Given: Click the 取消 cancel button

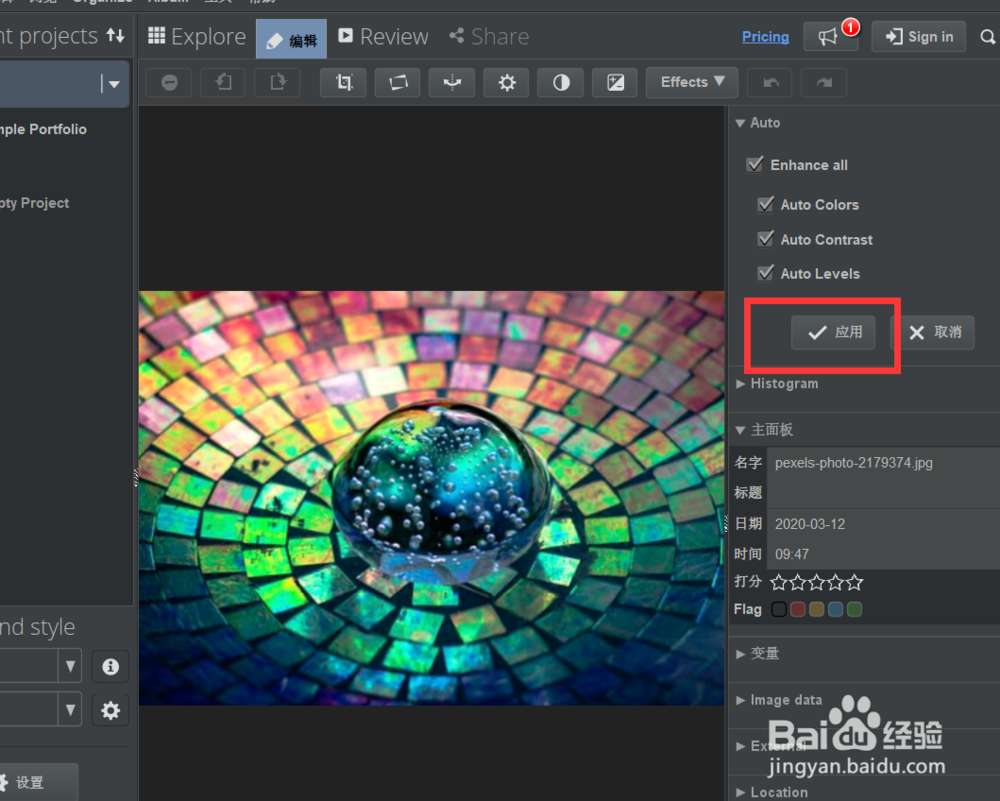Looking at the screenshot, I should tap(934, 332).
